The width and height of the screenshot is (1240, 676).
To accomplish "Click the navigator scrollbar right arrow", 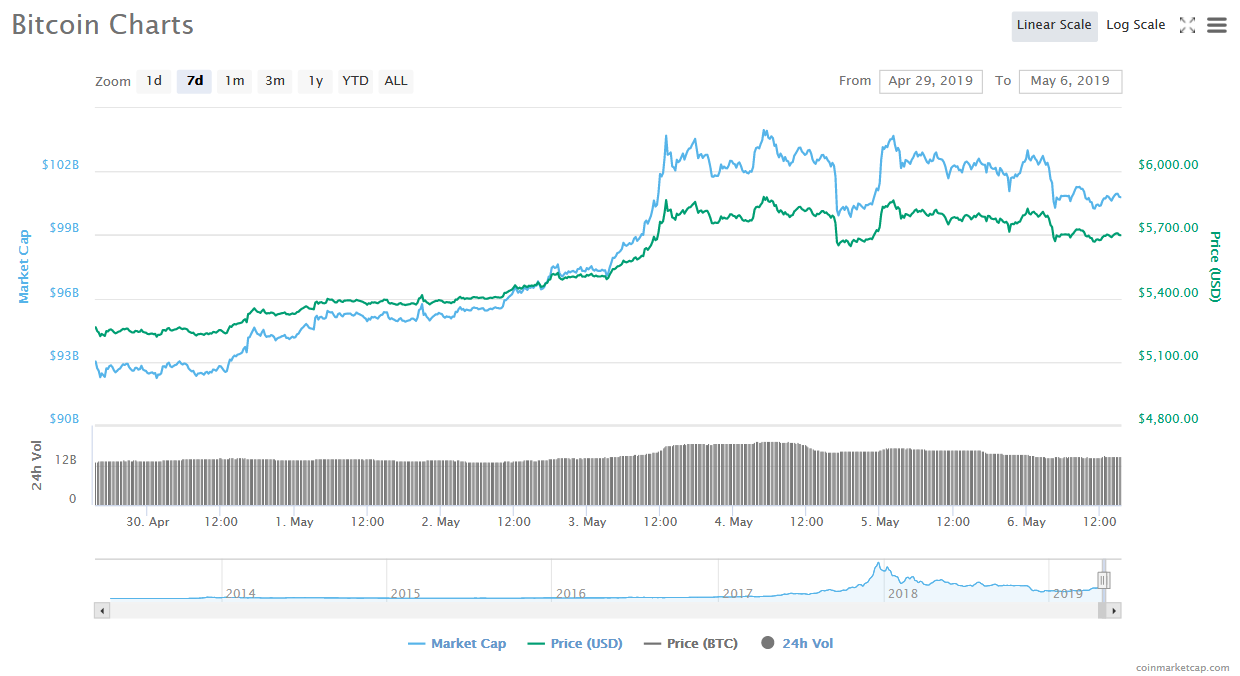I will point(1114,610).
